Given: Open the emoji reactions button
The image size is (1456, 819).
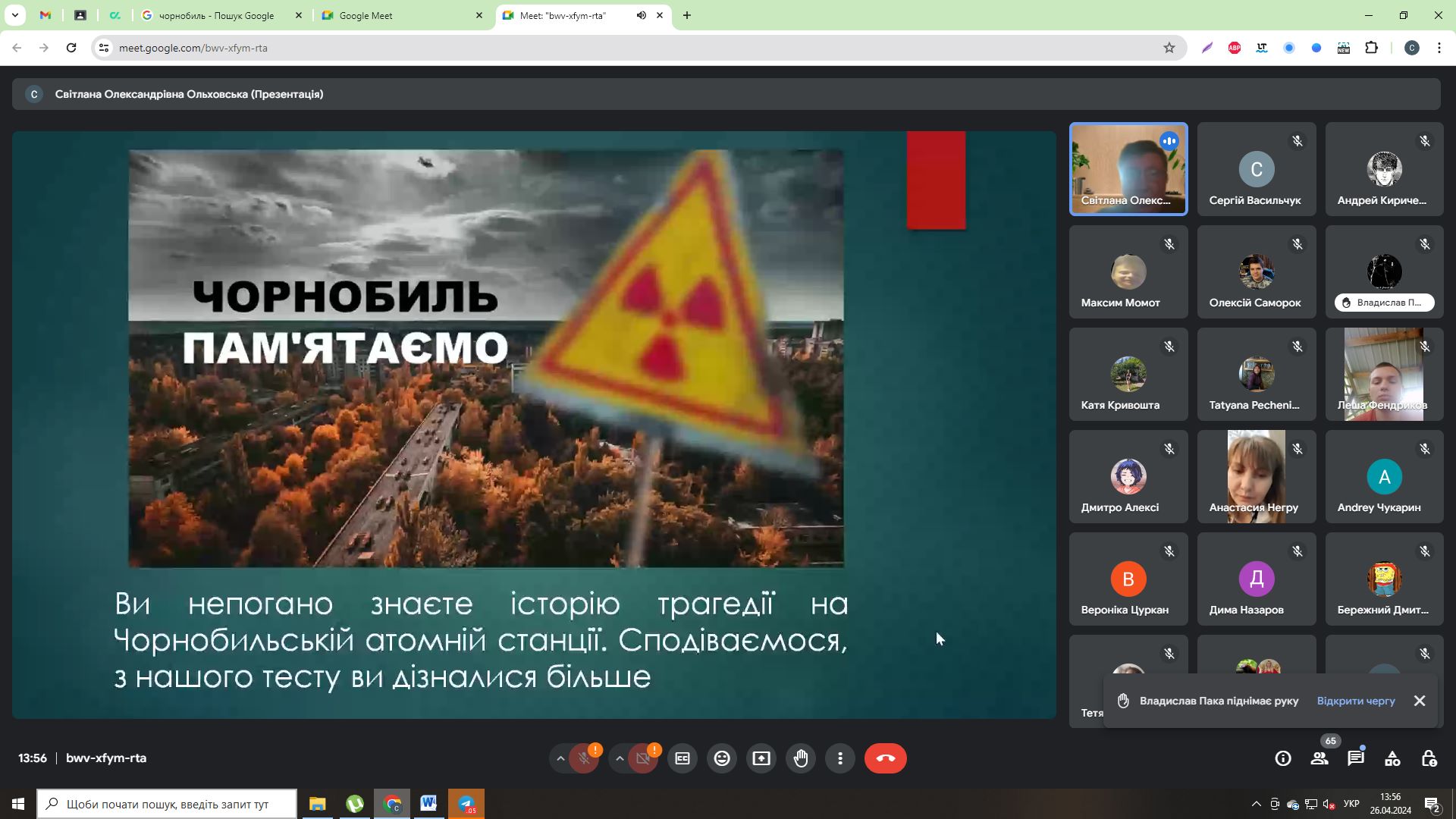Looking at the screenshot, I should [x=722, y=758].
